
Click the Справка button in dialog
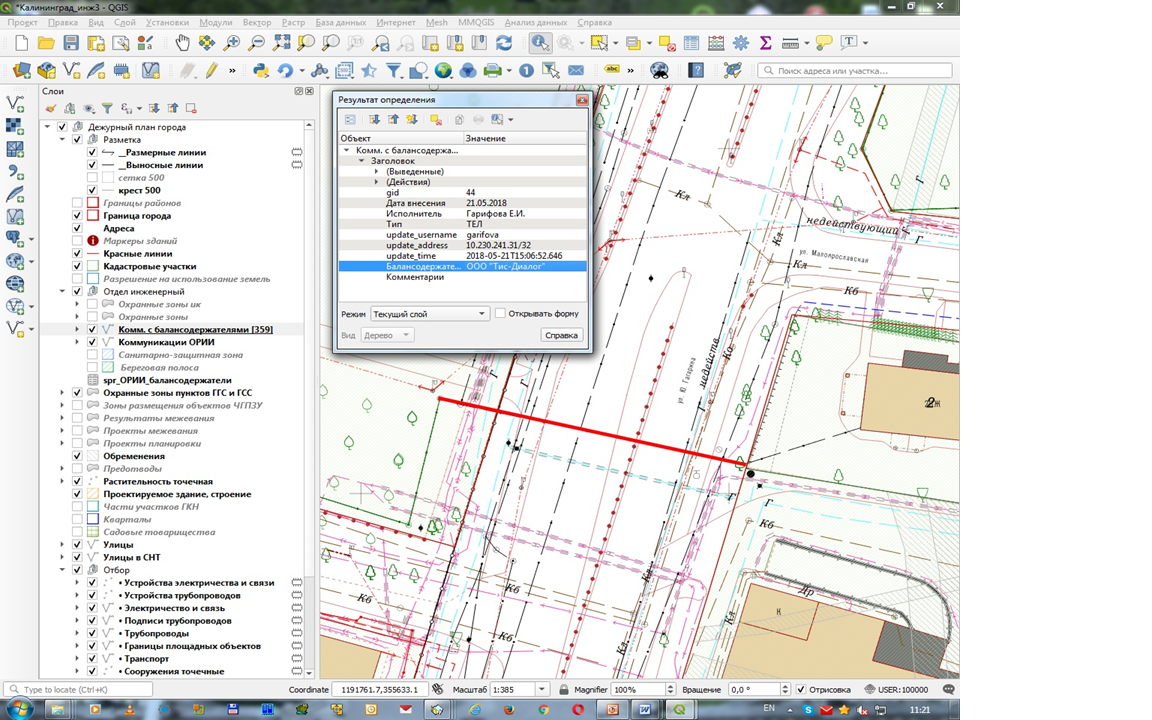pos(561,335)
